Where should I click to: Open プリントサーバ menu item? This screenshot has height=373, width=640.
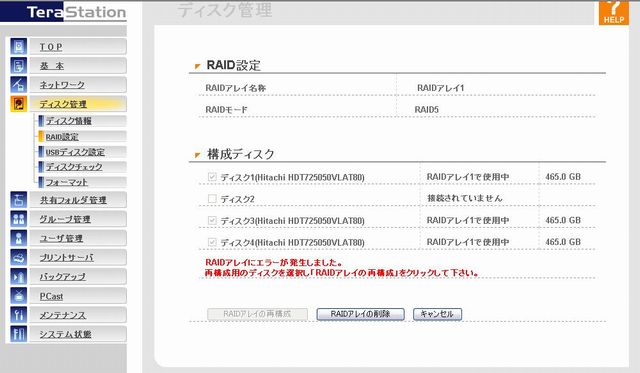coord(78,257)
